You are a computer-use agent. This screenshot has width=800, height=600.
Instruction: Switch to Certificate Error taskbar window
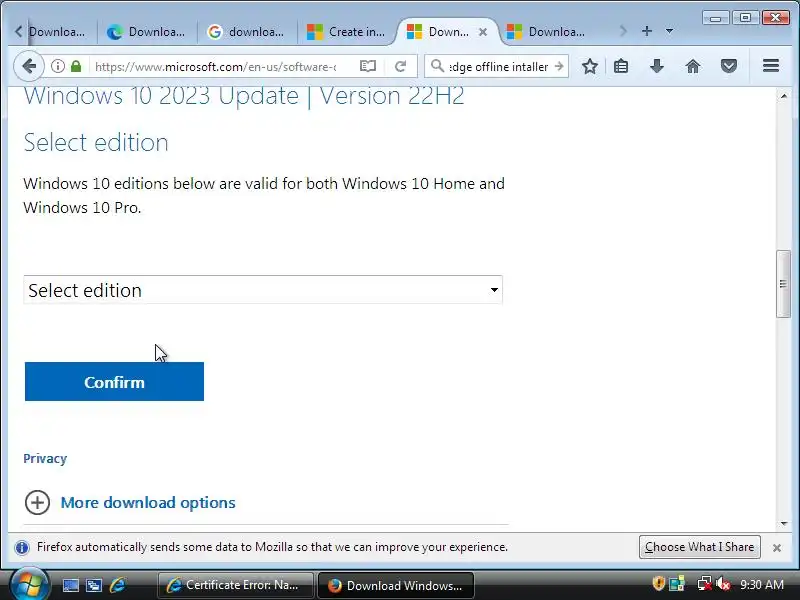click(235, 585)
